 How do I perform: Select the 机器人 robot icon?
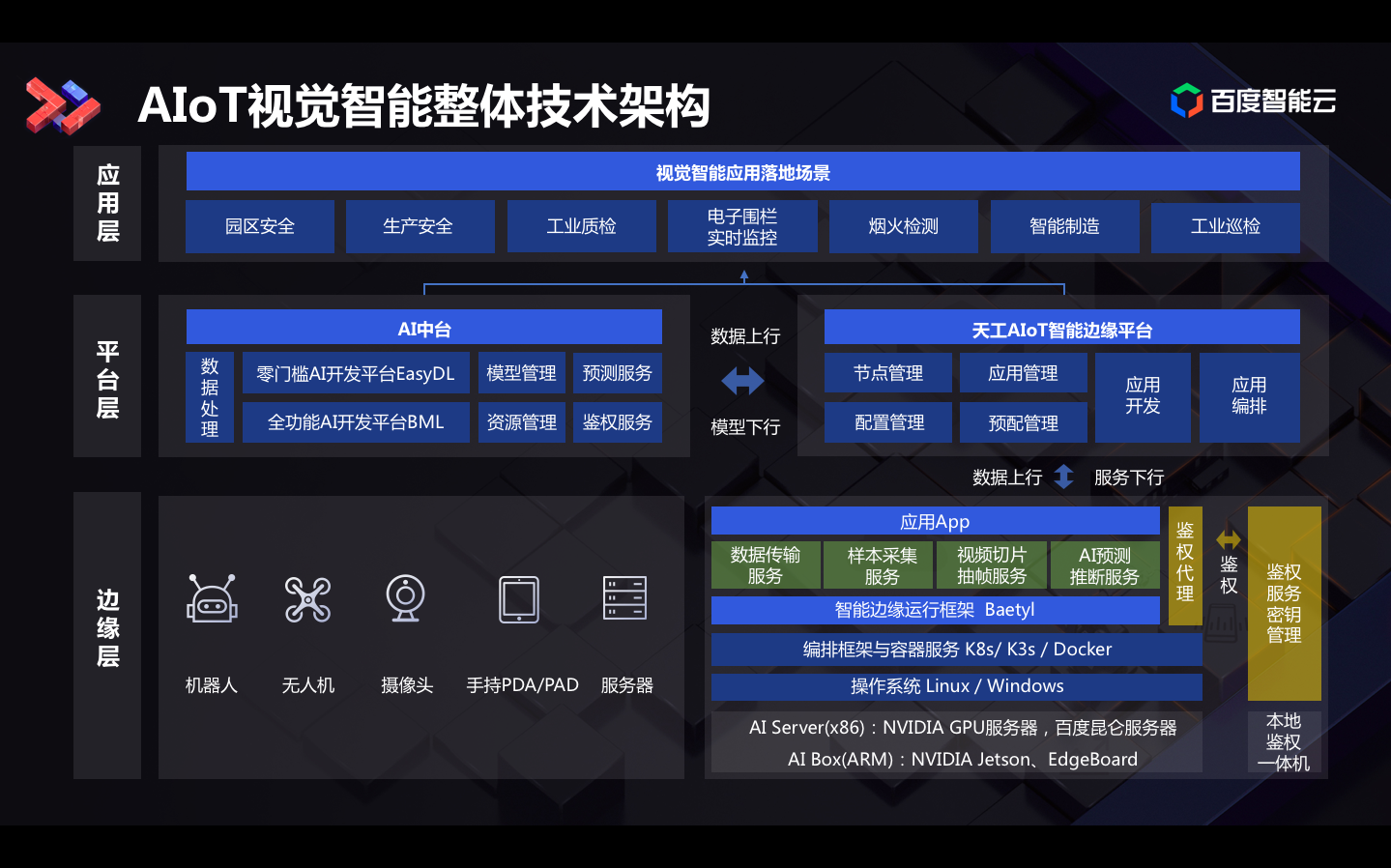click(x=211, y=599)
